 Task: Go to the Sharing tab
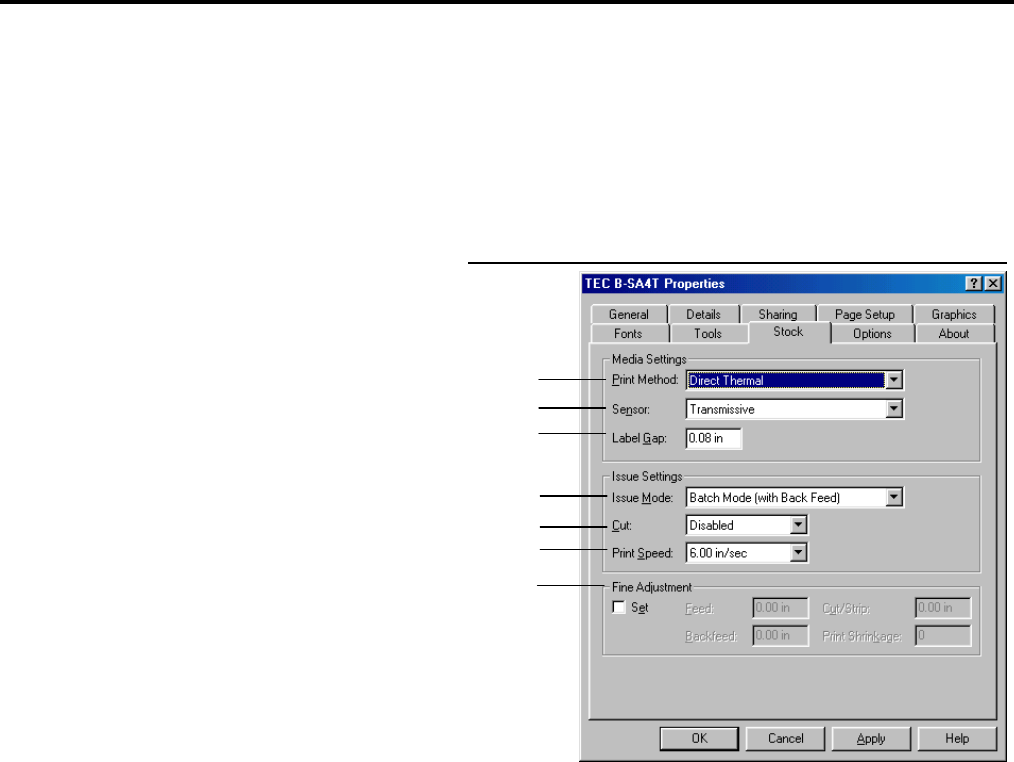(778, 314)
